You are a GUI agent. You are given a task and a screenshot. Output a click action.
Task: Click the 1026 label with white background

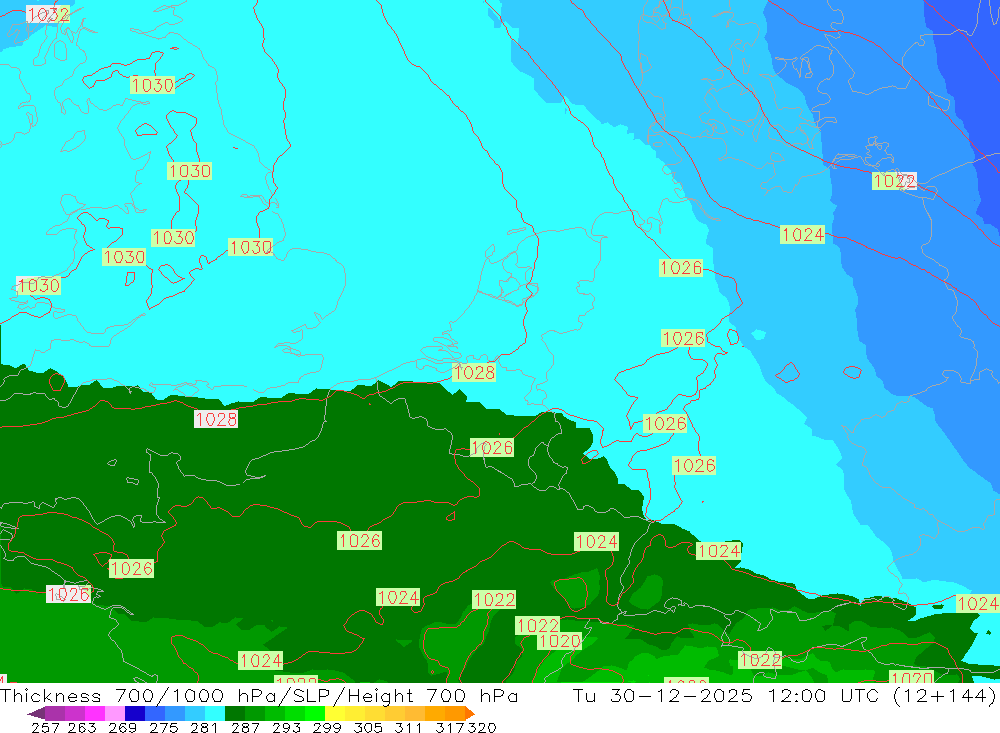(69, 594)
